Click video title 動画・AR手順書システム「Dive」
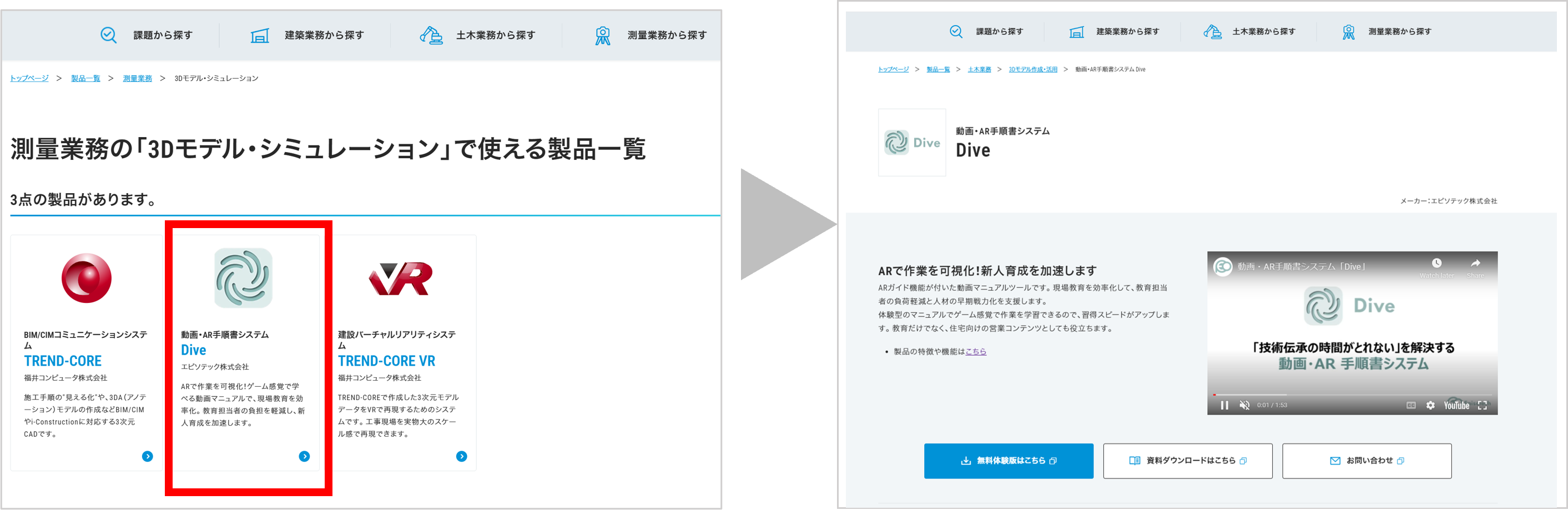 pos(1302,266)
